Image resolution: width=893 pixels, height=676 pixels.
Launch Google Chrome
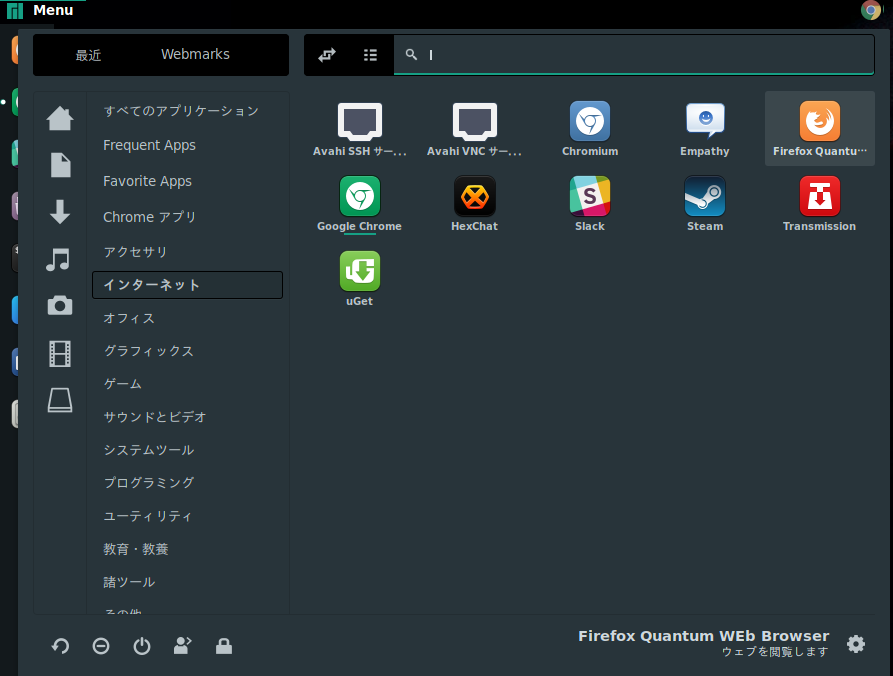tap(359, 203)
